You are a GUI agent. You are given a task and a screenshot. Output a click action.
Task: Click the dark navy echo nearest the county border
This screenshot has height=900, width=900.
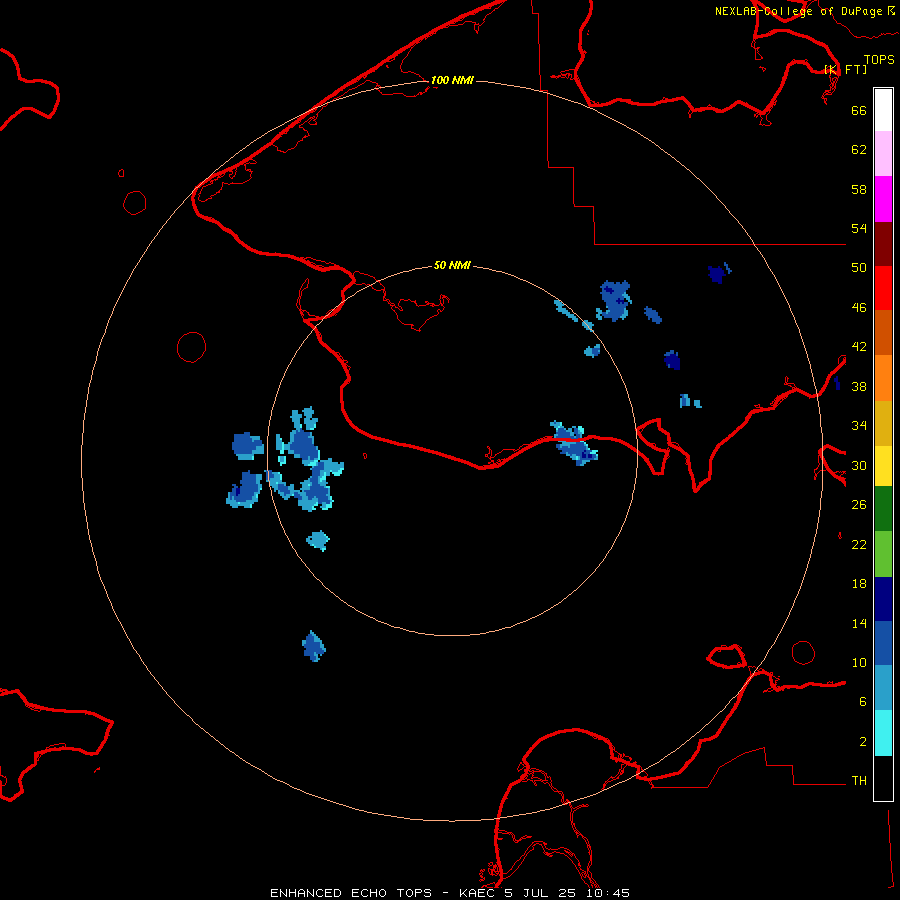coord(719,273)
